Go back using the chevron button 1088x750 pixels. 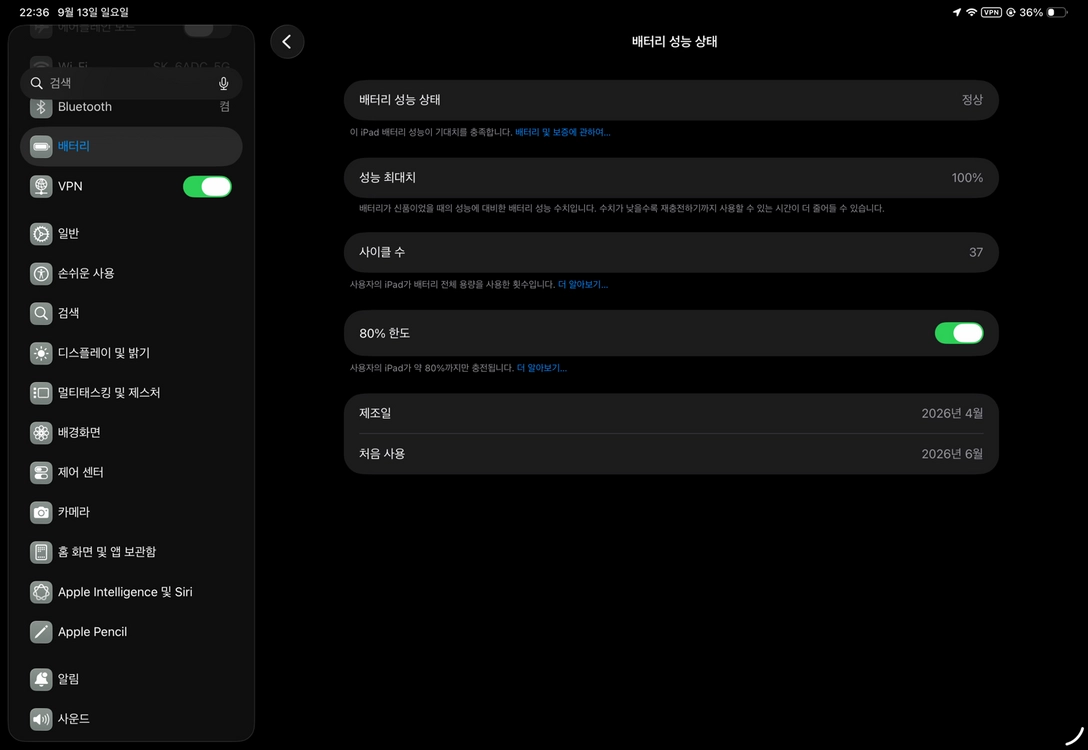pos(287,42)
